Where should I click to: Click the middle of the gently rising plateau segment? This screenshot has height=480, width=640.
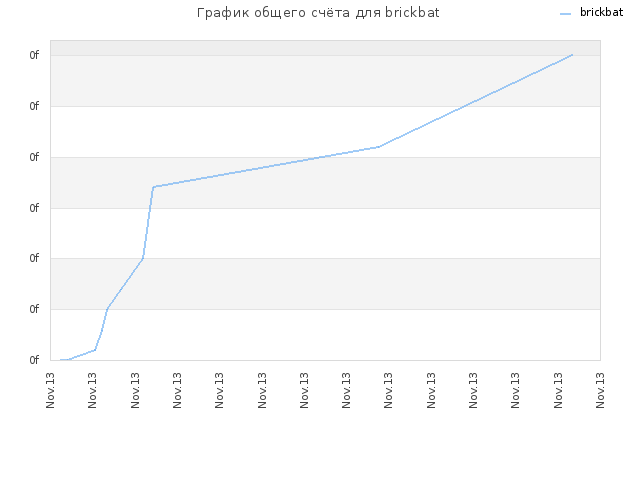point(266,167)
